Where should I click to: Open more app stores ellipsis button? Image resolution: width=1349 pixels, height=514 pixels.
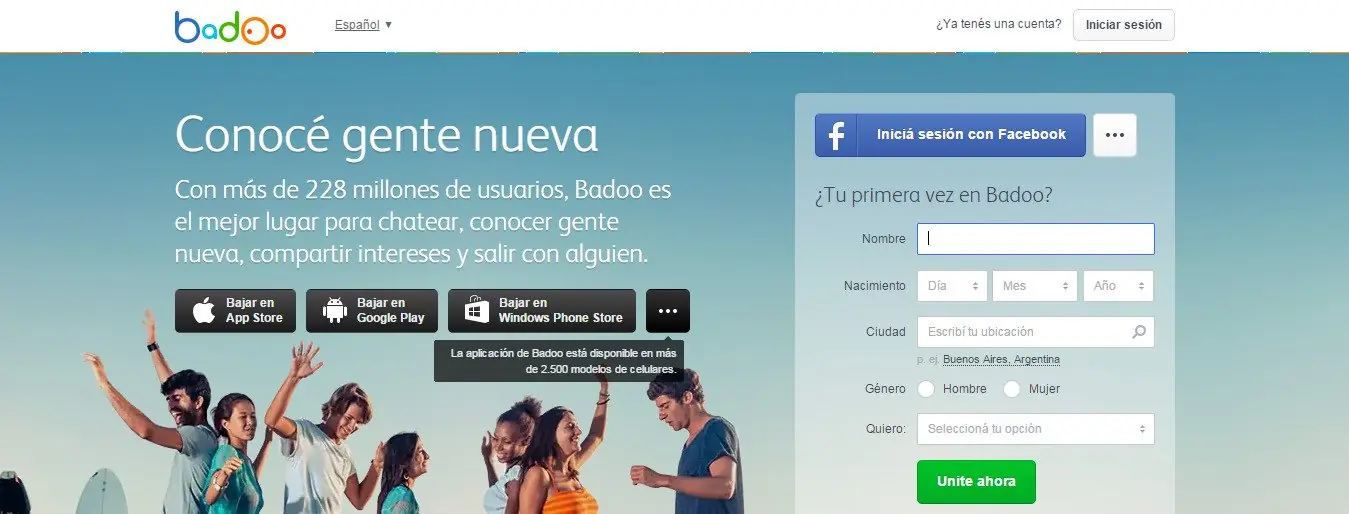click(668, 311)
